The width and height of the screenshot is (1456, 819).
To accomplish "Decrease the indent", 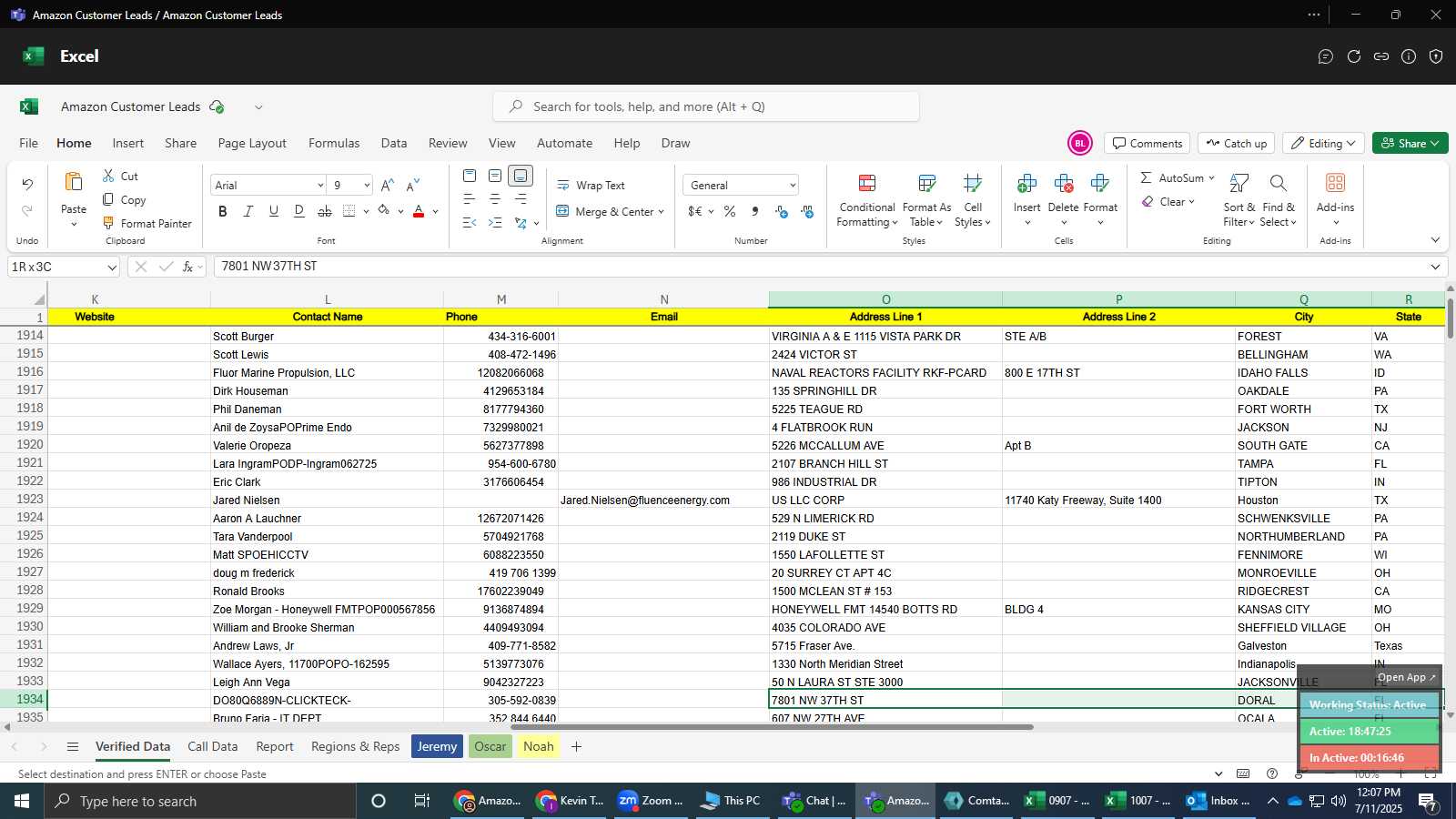I will tap(470, 223).
